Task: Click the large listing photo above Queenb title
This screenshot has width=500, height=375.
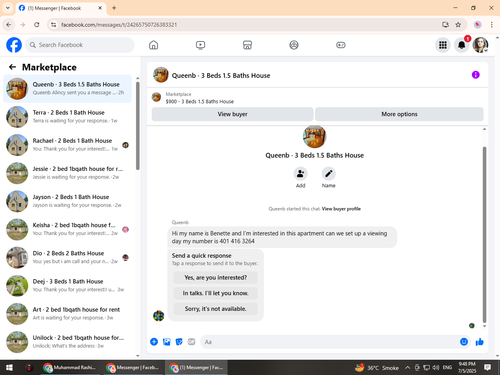Action: pos(314,136)
